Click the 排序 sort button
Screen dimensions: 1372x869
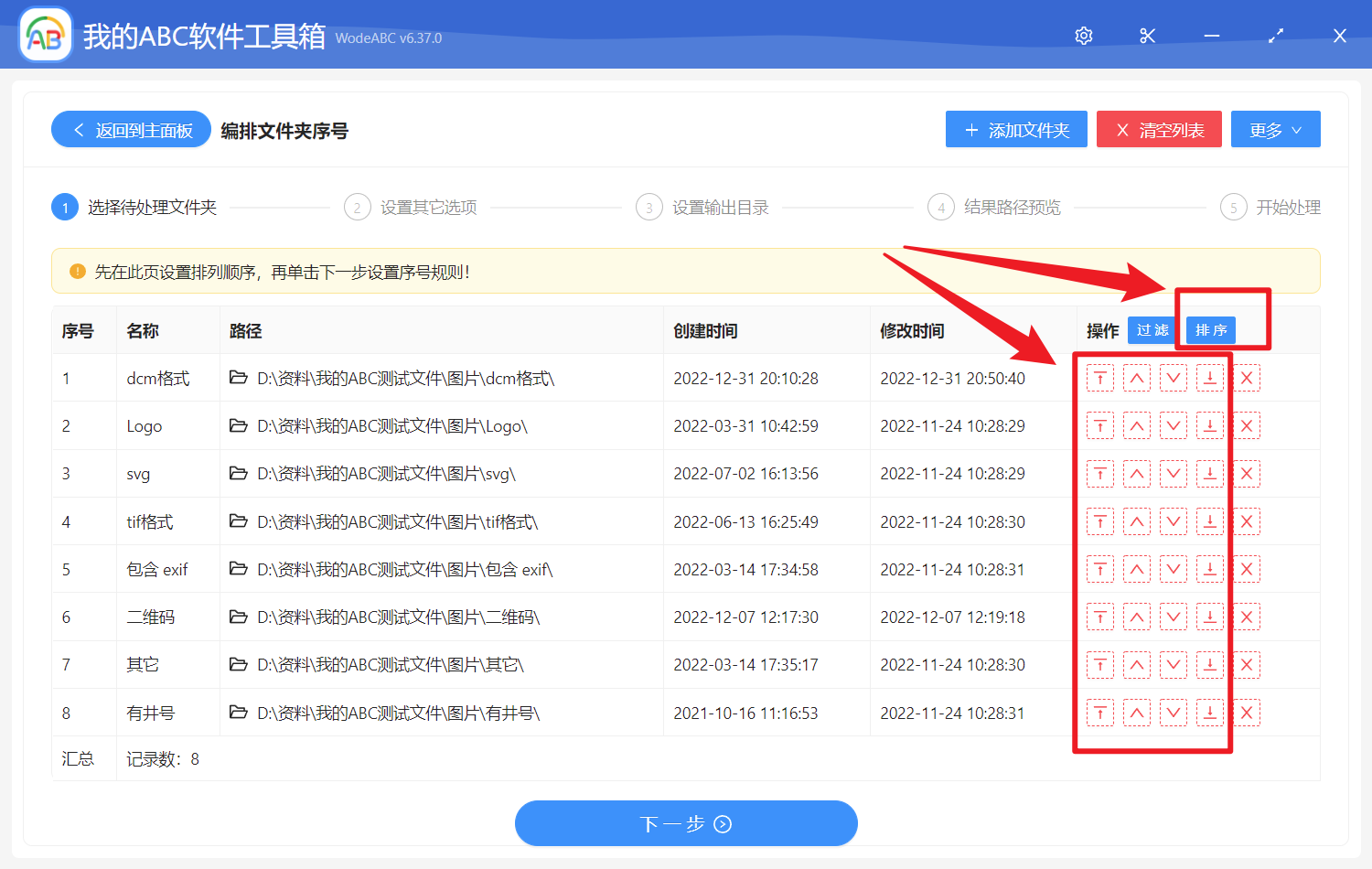[1210, 330]
